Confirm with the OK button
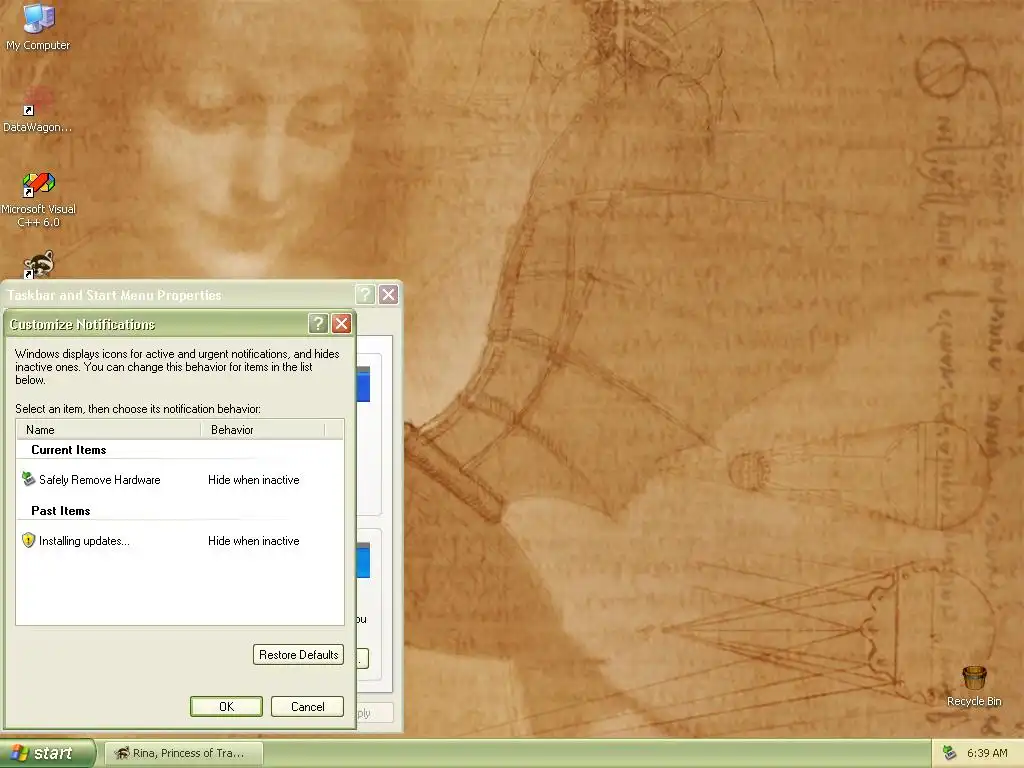The image size is (1024, 768). (x=227, y=706)
